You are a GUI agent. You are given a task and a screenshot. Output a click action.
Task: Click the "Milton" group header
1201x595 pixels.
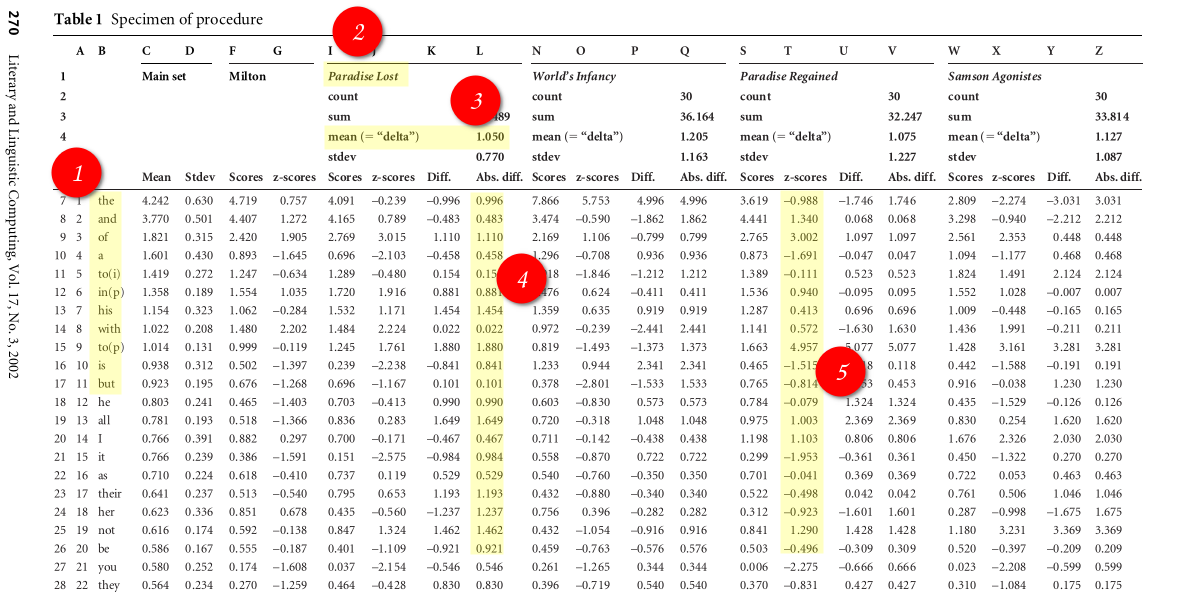pyautogui.click(x=246, y=76)
